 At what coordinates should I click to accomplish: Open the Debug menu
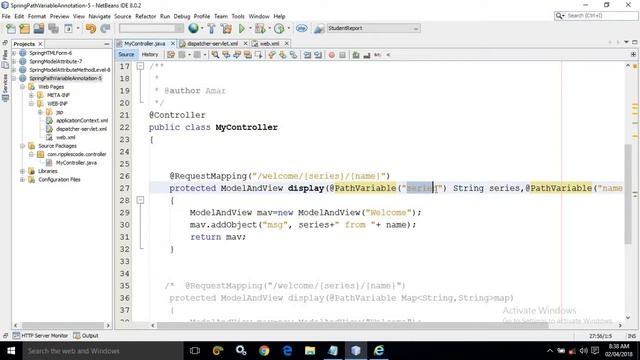pyautogui.click(x=182, y=16)
